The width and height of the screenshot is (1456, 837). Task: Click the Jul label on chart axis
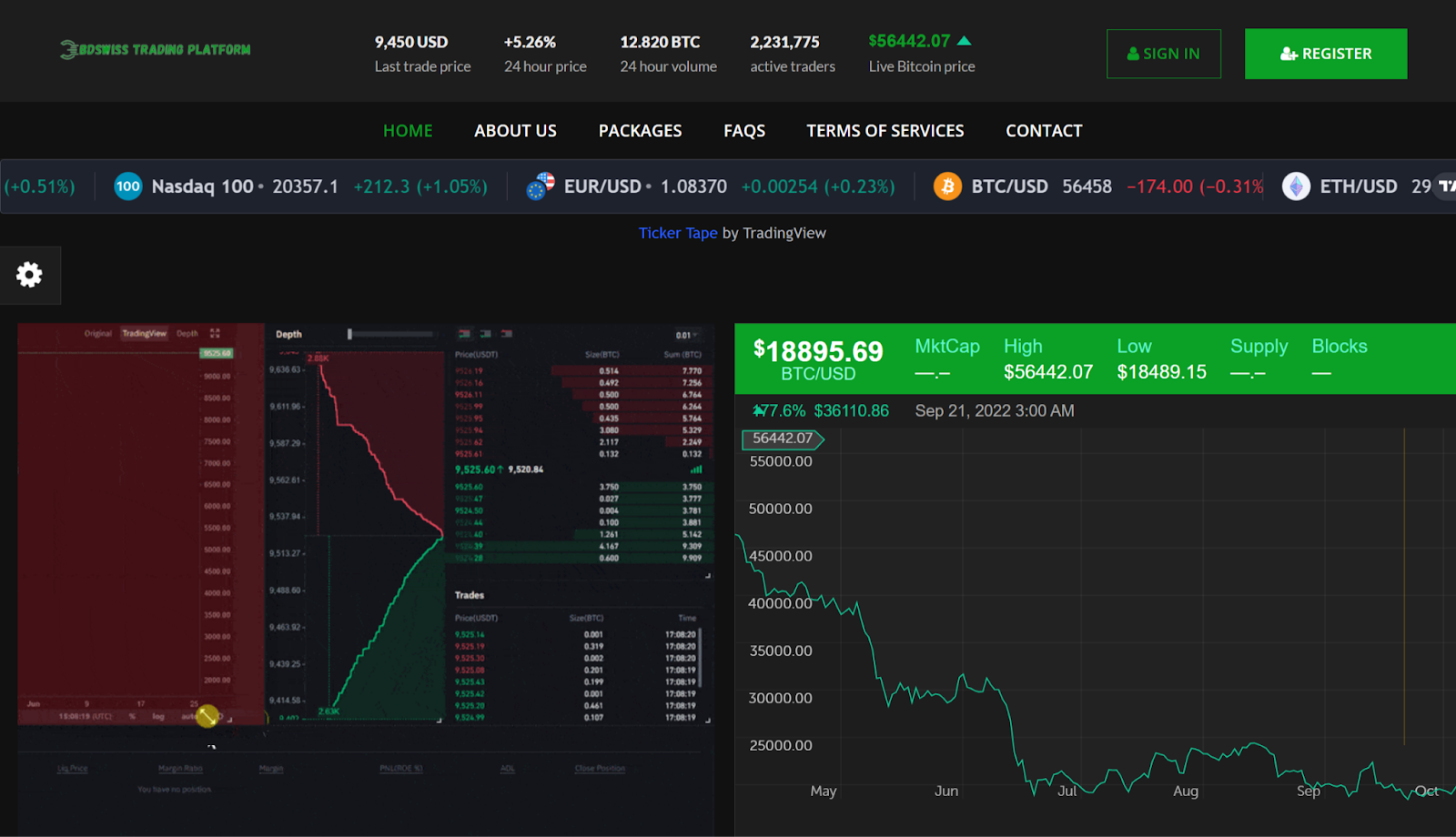1067,792
